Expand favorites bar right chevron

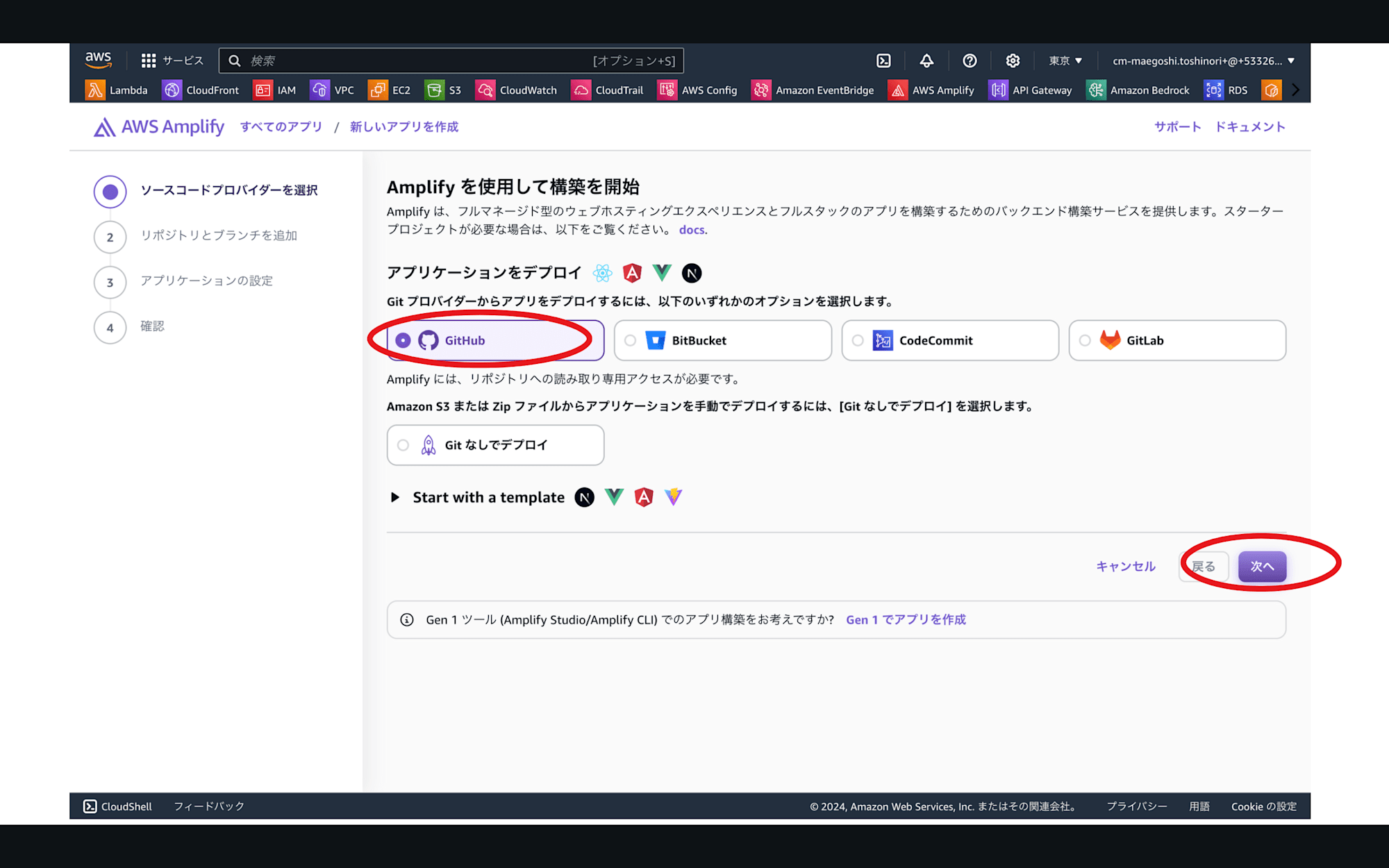click(1295, 90)
